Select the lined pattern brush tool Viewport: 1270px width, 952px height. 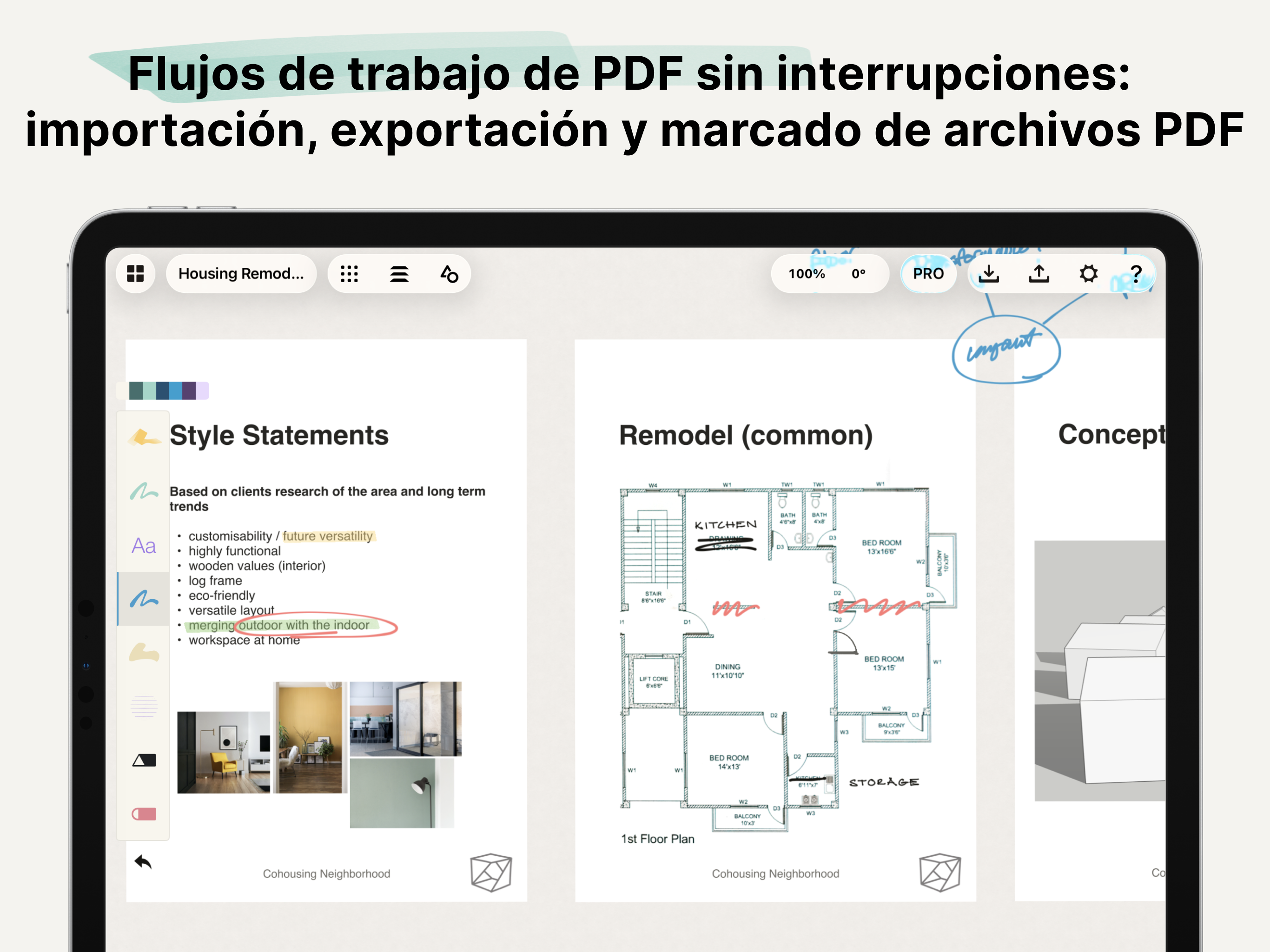point(144,706)
